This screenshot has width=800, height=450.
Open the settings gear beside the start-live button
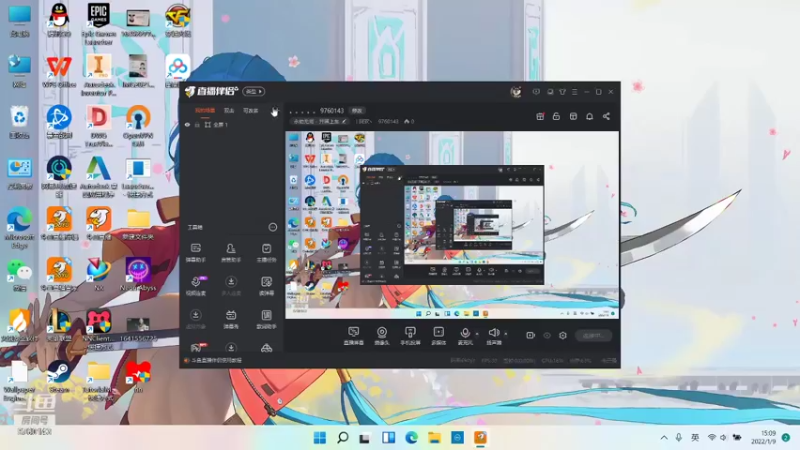point(563,335)
